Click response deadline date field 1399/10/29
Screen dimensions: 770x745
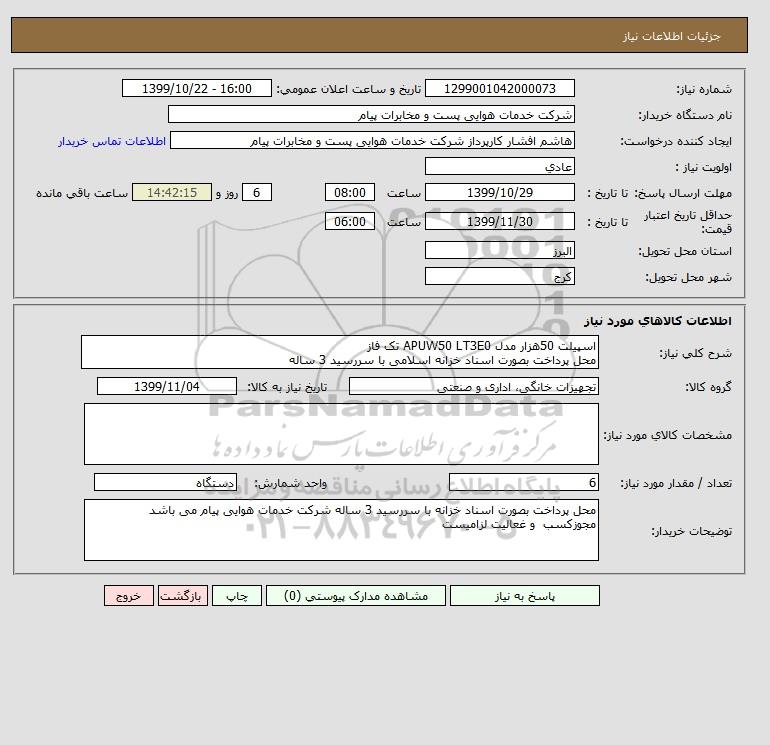499,193
